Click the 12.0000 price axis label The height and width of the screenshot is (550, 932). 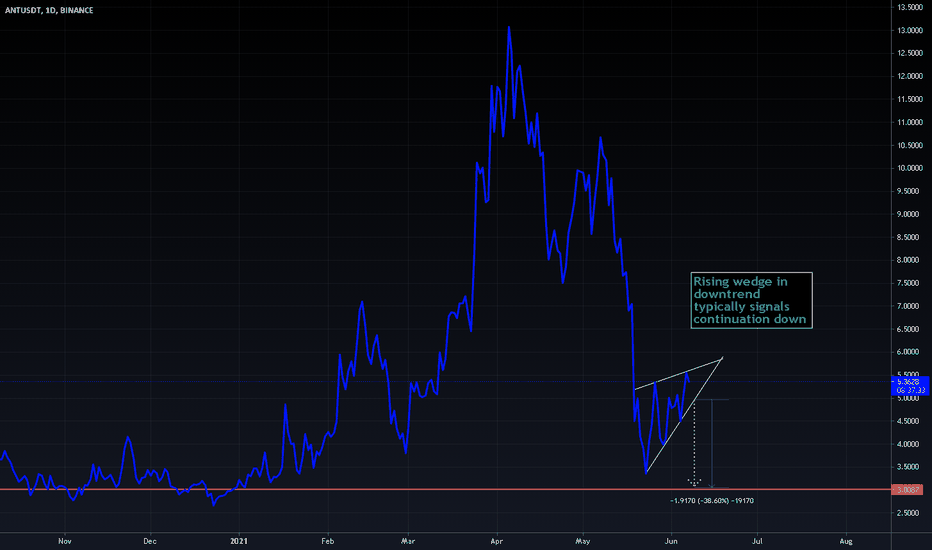[x=910, y=76]
